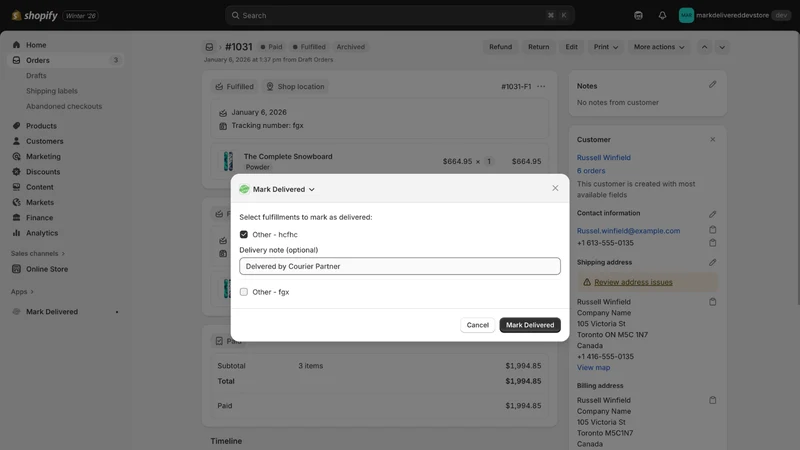
Task: Click the orders breadcrumb icon before #1031
Action: pos(209,47)
